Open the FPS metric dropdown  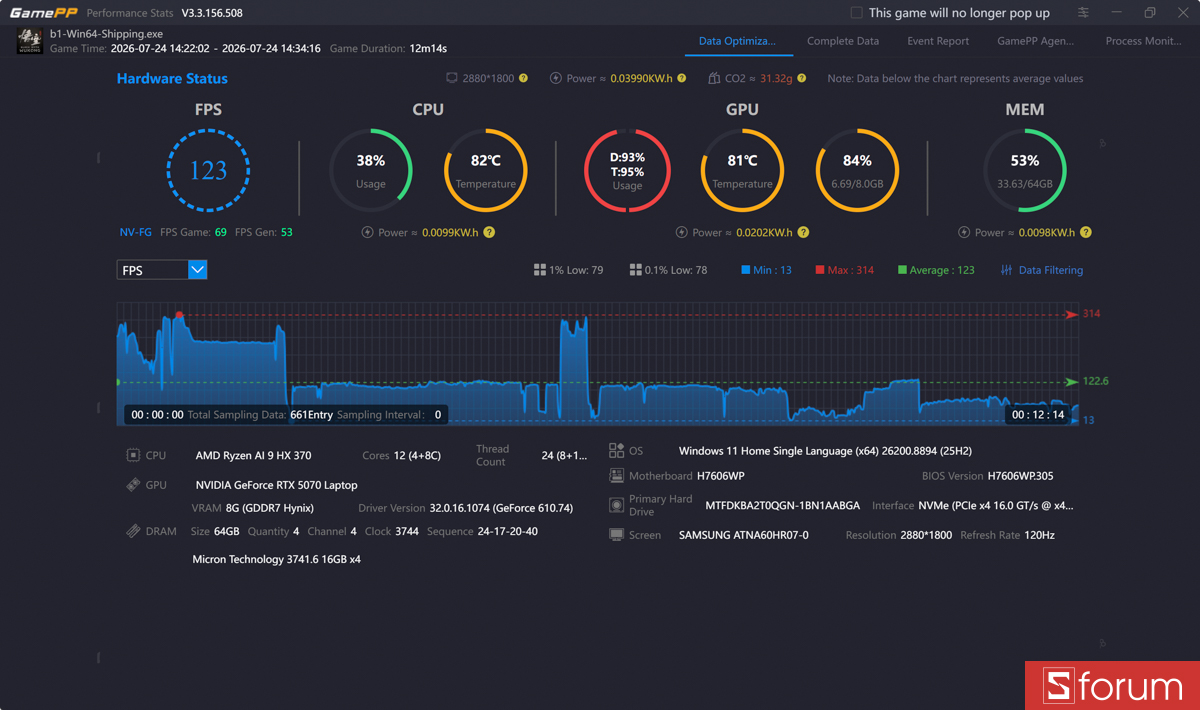162,270
